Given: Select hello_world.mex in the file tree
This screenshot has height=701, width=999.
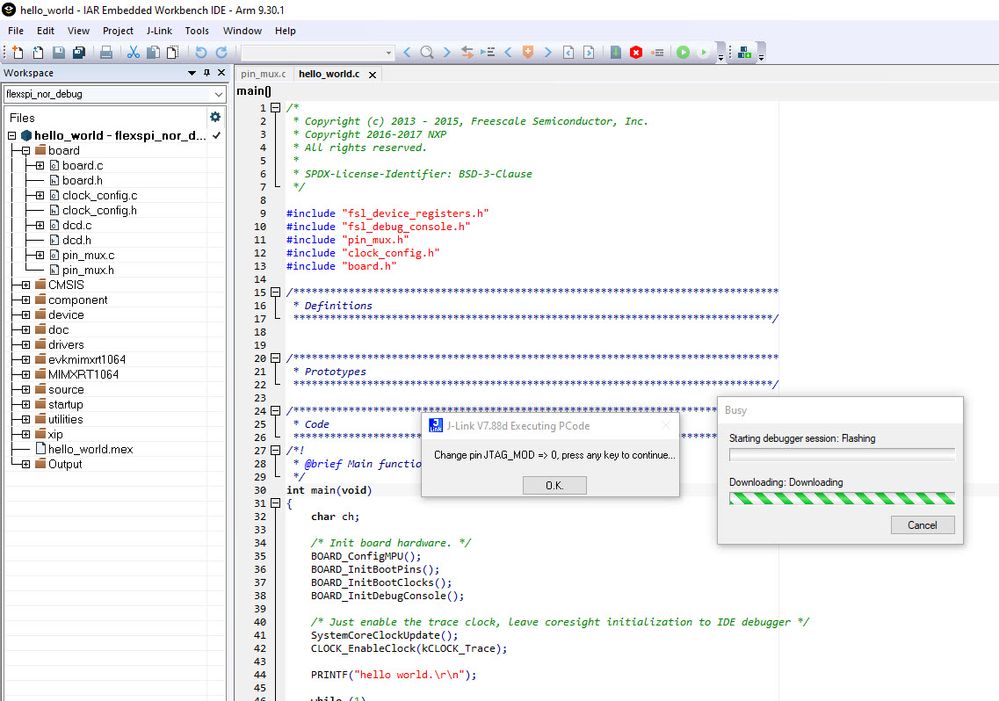Looking at the screenshot, I should point(90,449).
